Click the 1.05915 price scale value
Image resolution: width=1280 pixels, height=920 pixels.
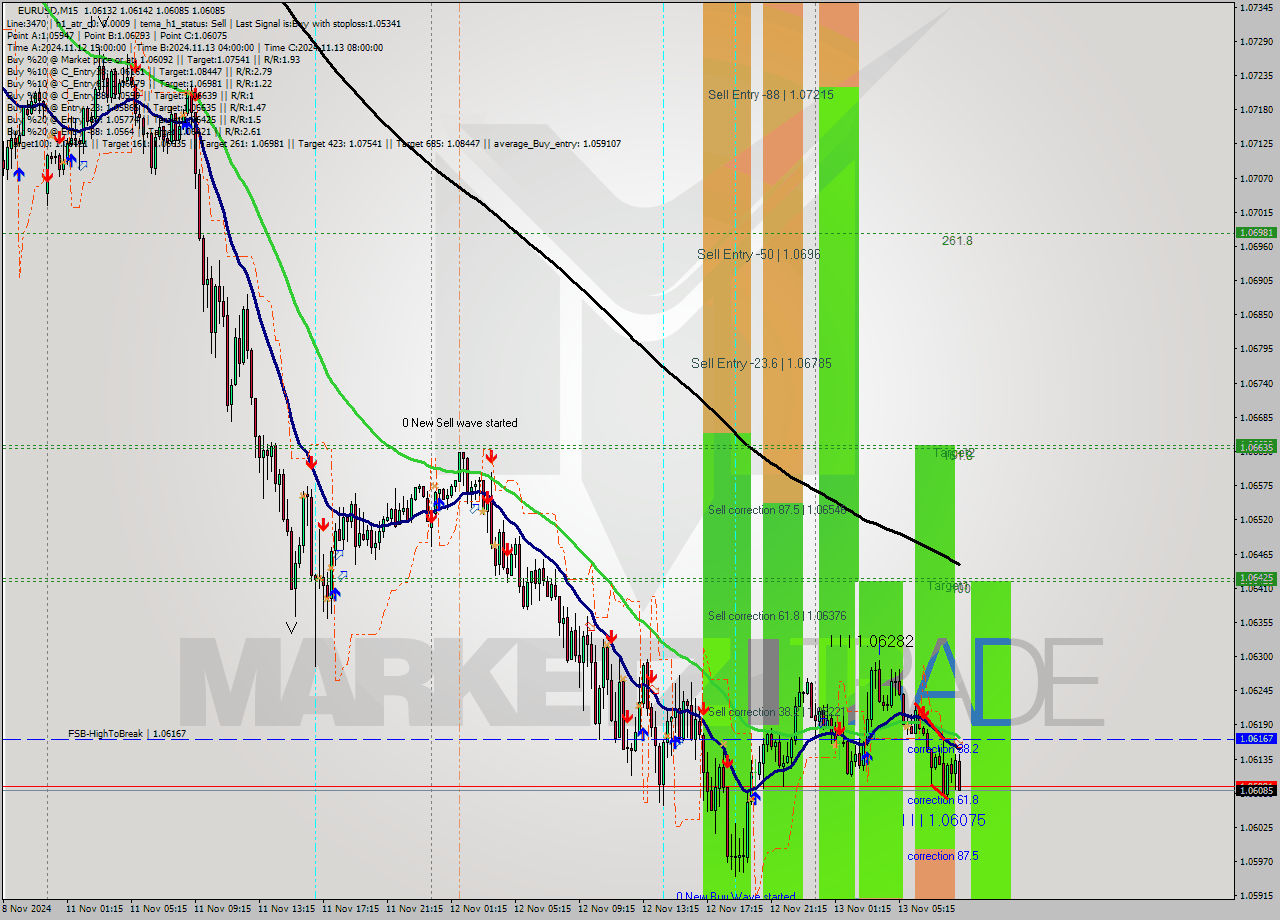coord(1256,895)
